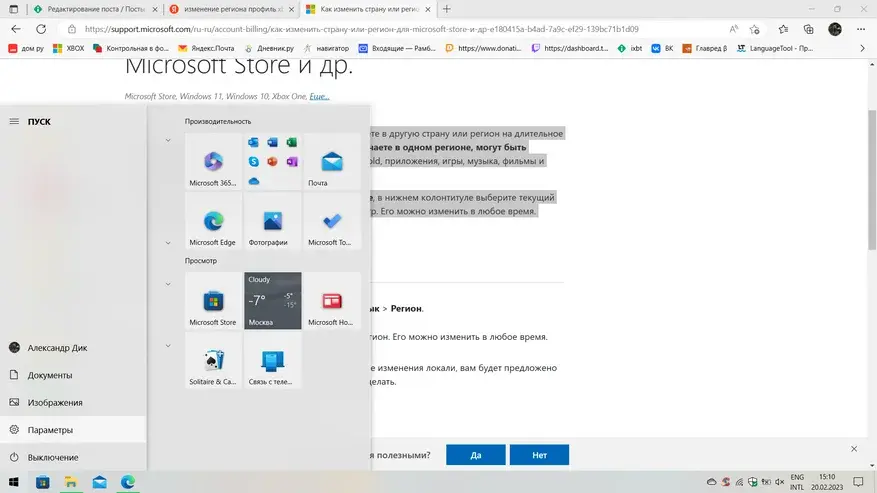The height and width of the screenshot is (493, 877).
Task: Click the ПУСК hamburger menu icon
Action: tap(14, 121)
